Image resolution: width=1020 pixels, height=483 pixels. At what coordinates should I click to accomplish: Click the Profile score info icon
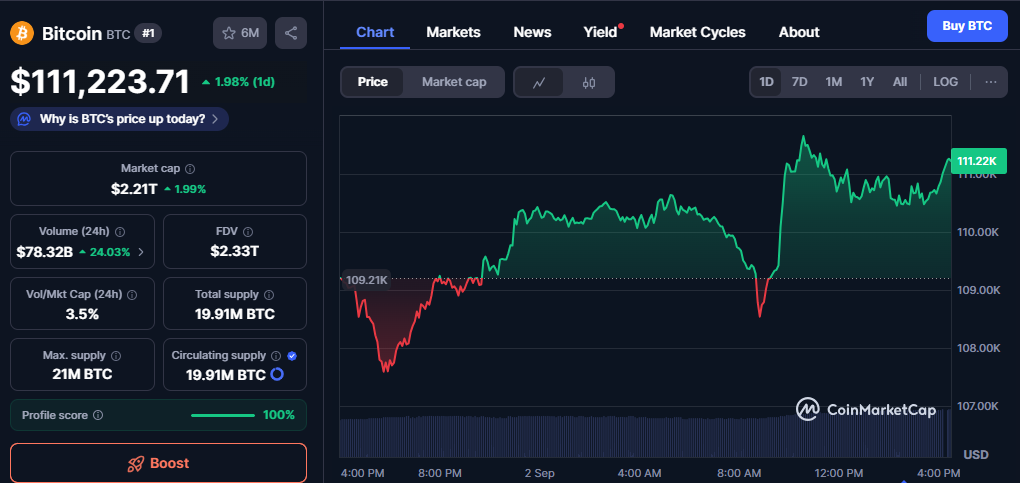[x=98, y=415]
